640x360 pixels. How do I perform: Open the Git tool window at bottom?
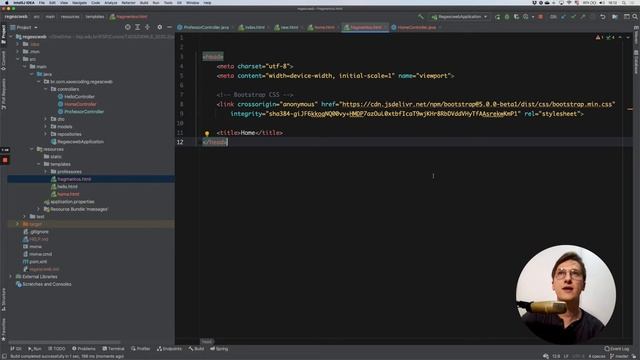(16, 349)
